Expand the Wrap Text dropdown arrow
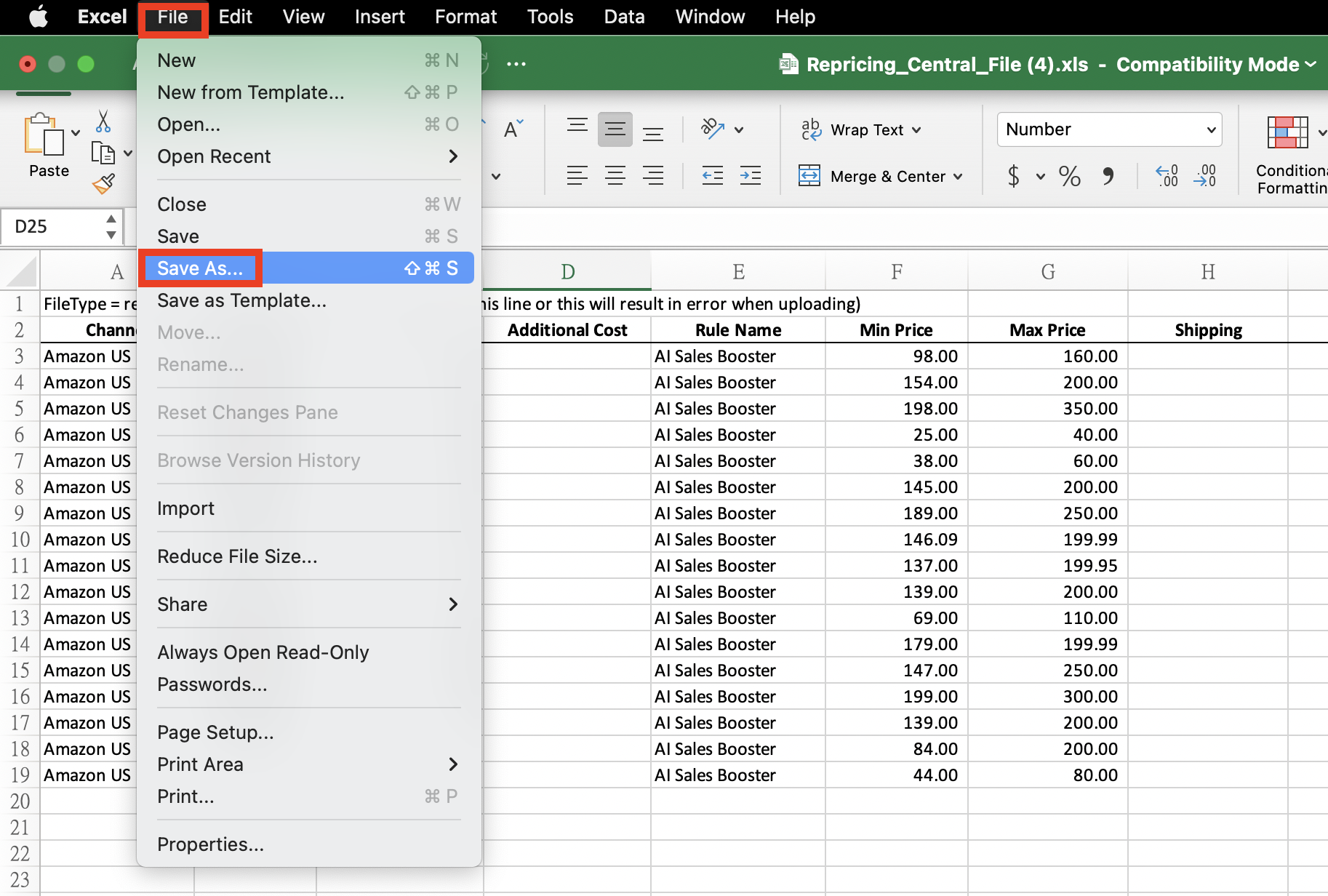 (916, 130)
